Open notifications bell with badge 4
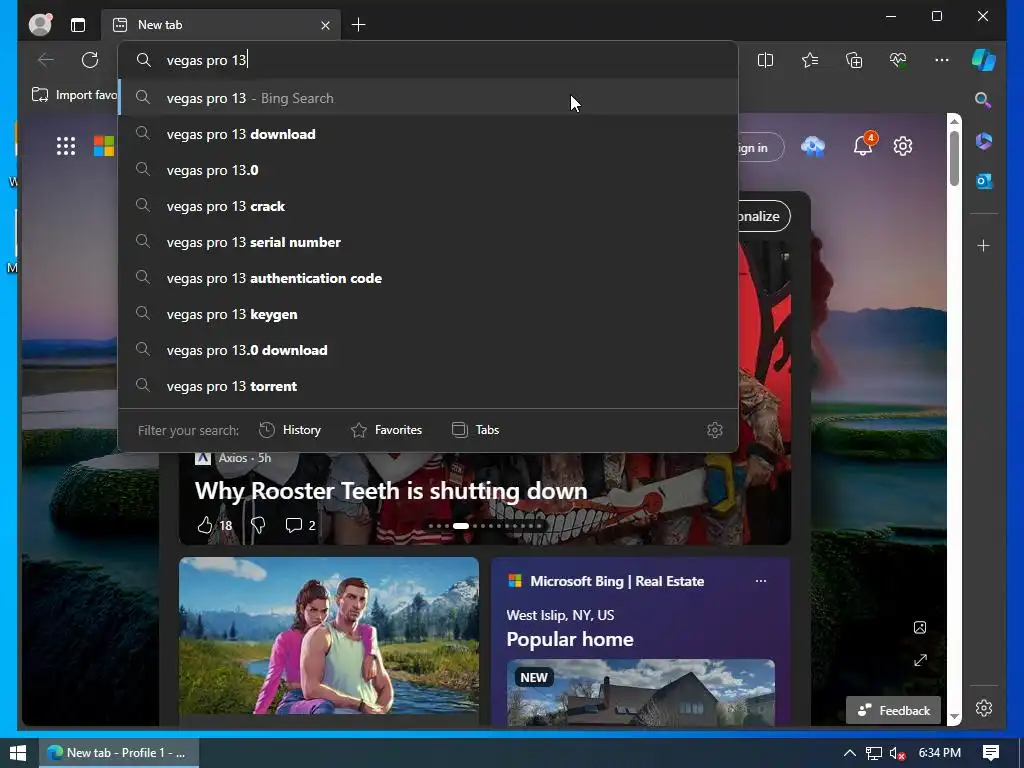The image size is (1024, 768). (864, 144)
